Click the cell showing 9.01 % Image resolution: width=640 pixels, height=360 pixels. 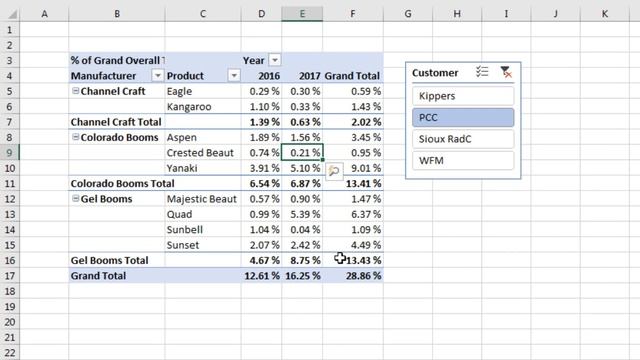353,168
